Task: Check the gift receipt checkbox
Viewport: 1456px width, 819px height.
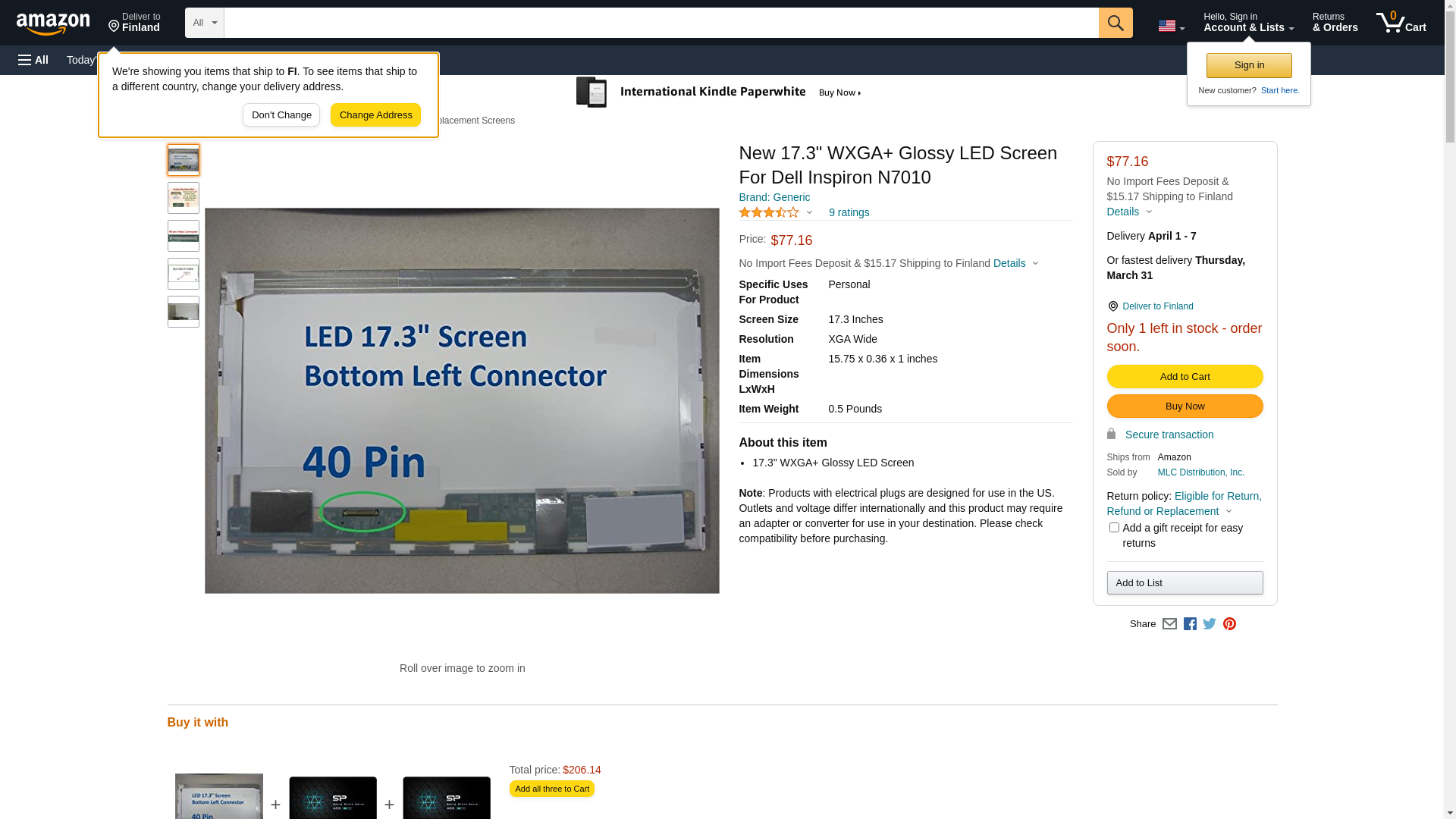Action: (1114, 528)
